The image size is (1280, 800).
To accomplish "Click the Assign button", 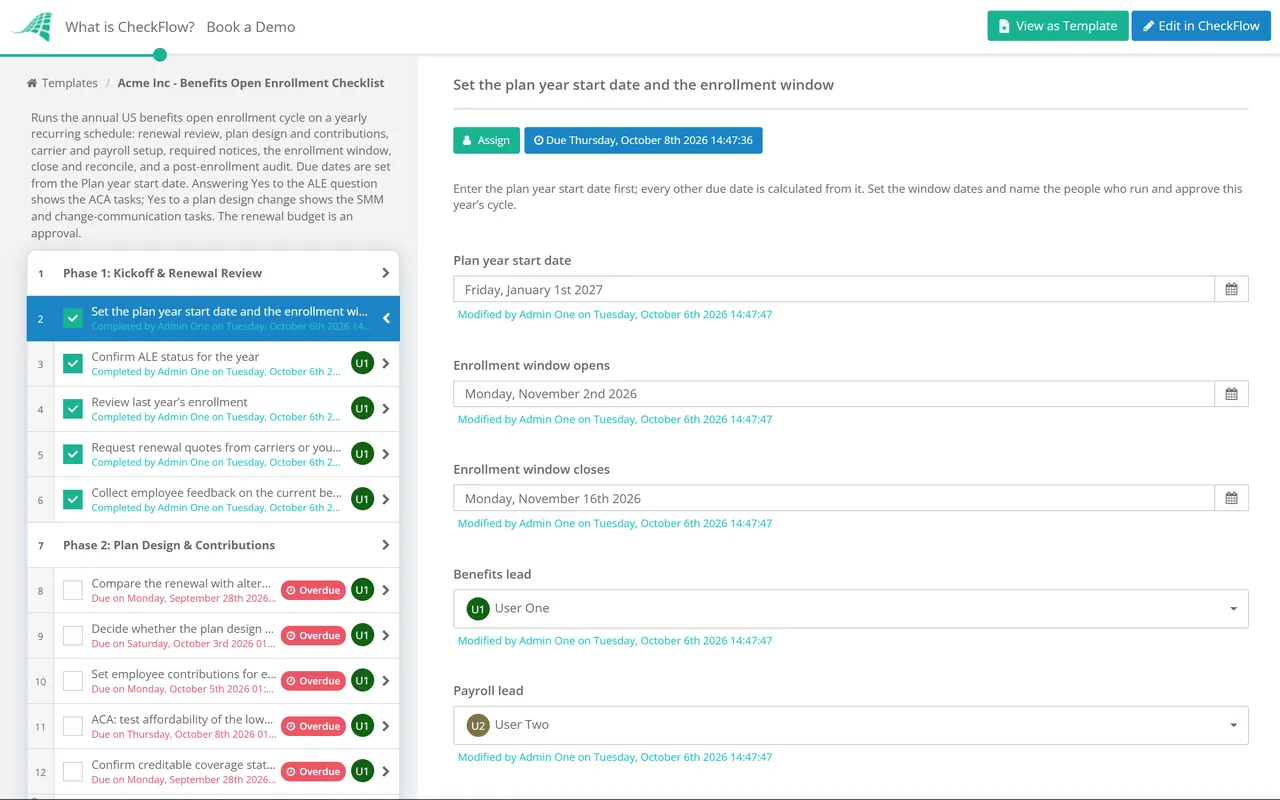I will (487, 140).
